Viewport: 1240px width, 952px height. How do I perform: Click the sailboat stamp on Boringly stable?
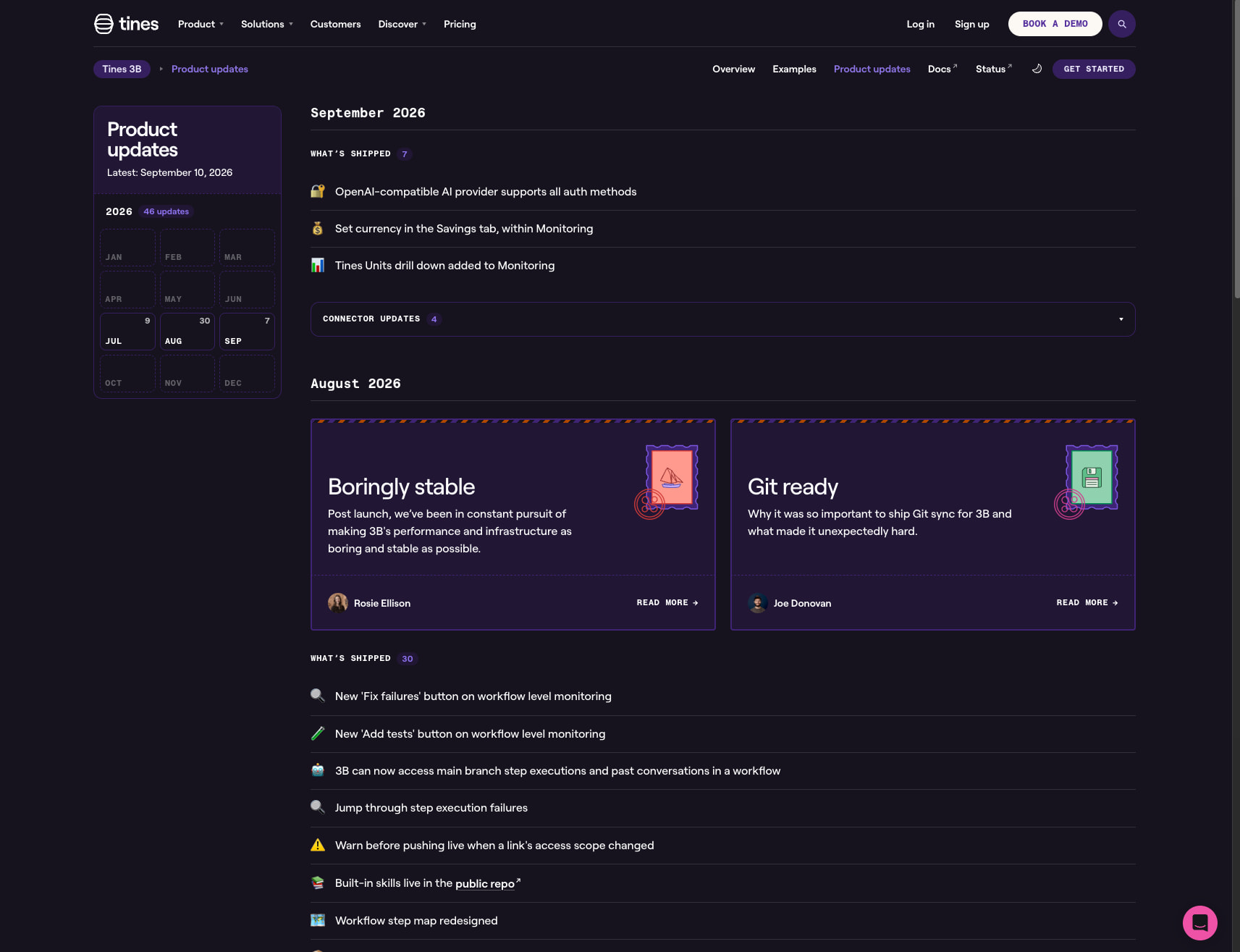672,477
